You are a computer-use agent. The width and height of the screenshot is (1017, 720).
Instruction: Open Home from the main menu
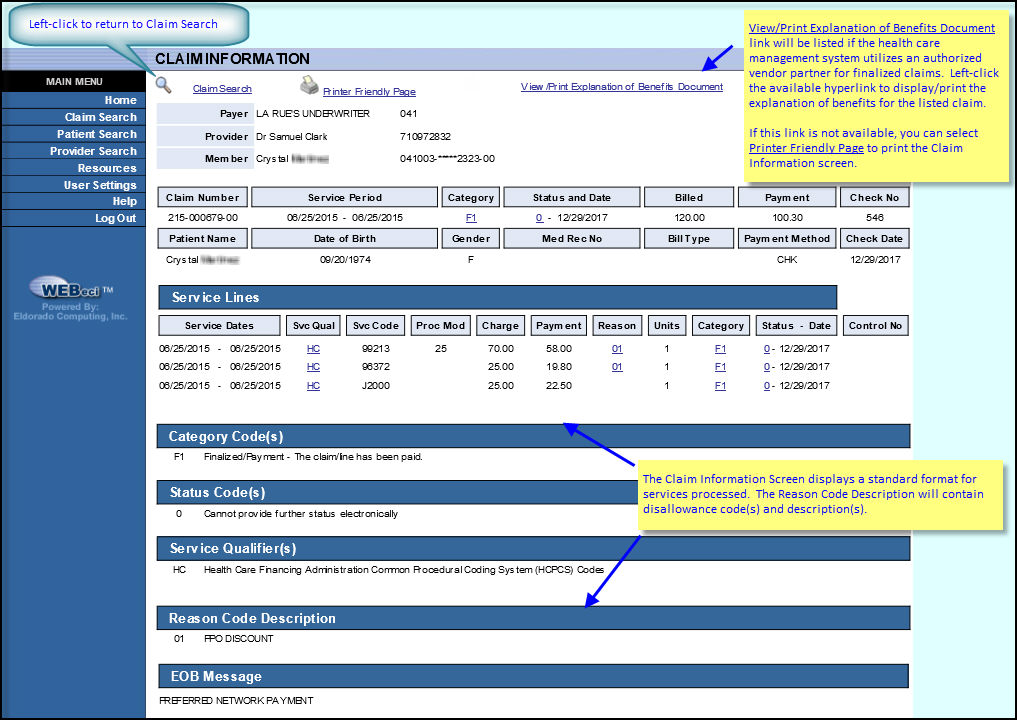(x=120, y=100)
